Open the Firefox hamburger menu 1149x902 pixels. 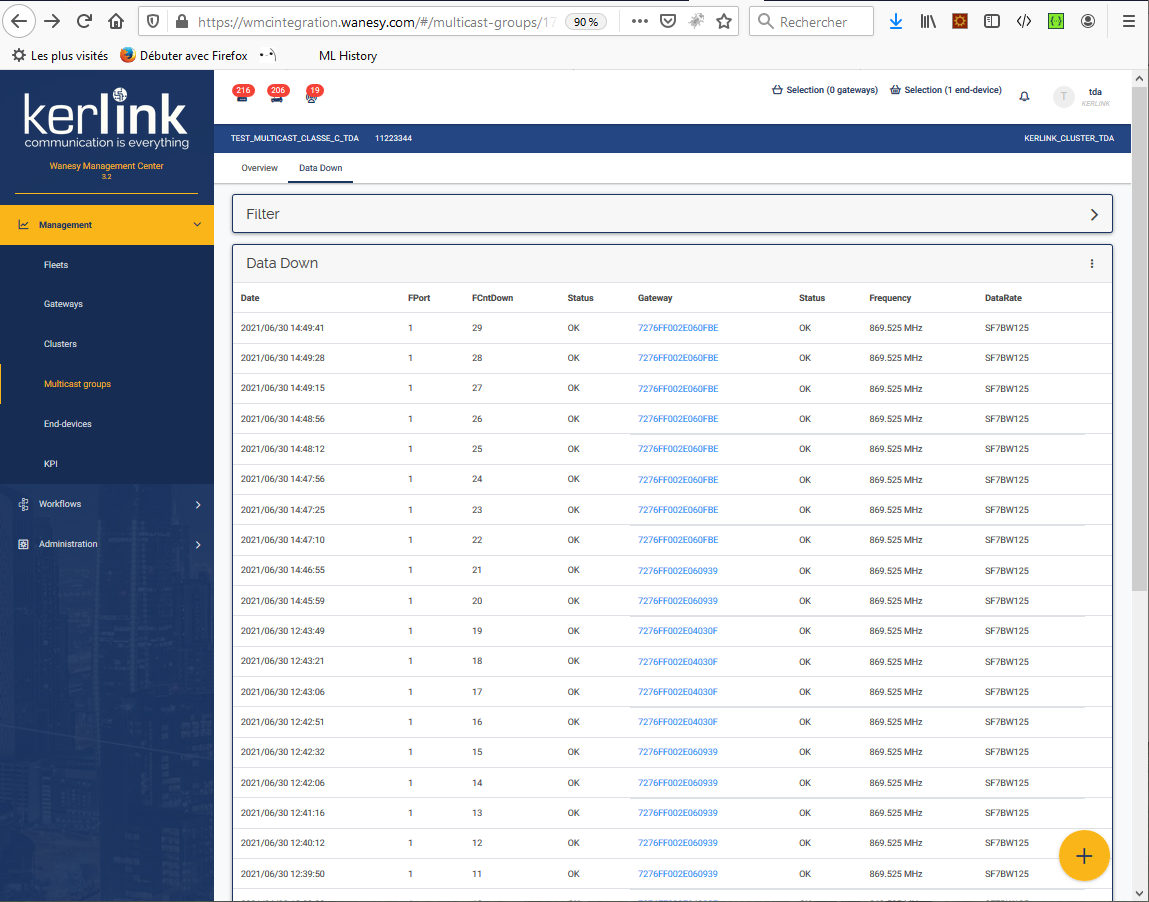click(1128, 21)
